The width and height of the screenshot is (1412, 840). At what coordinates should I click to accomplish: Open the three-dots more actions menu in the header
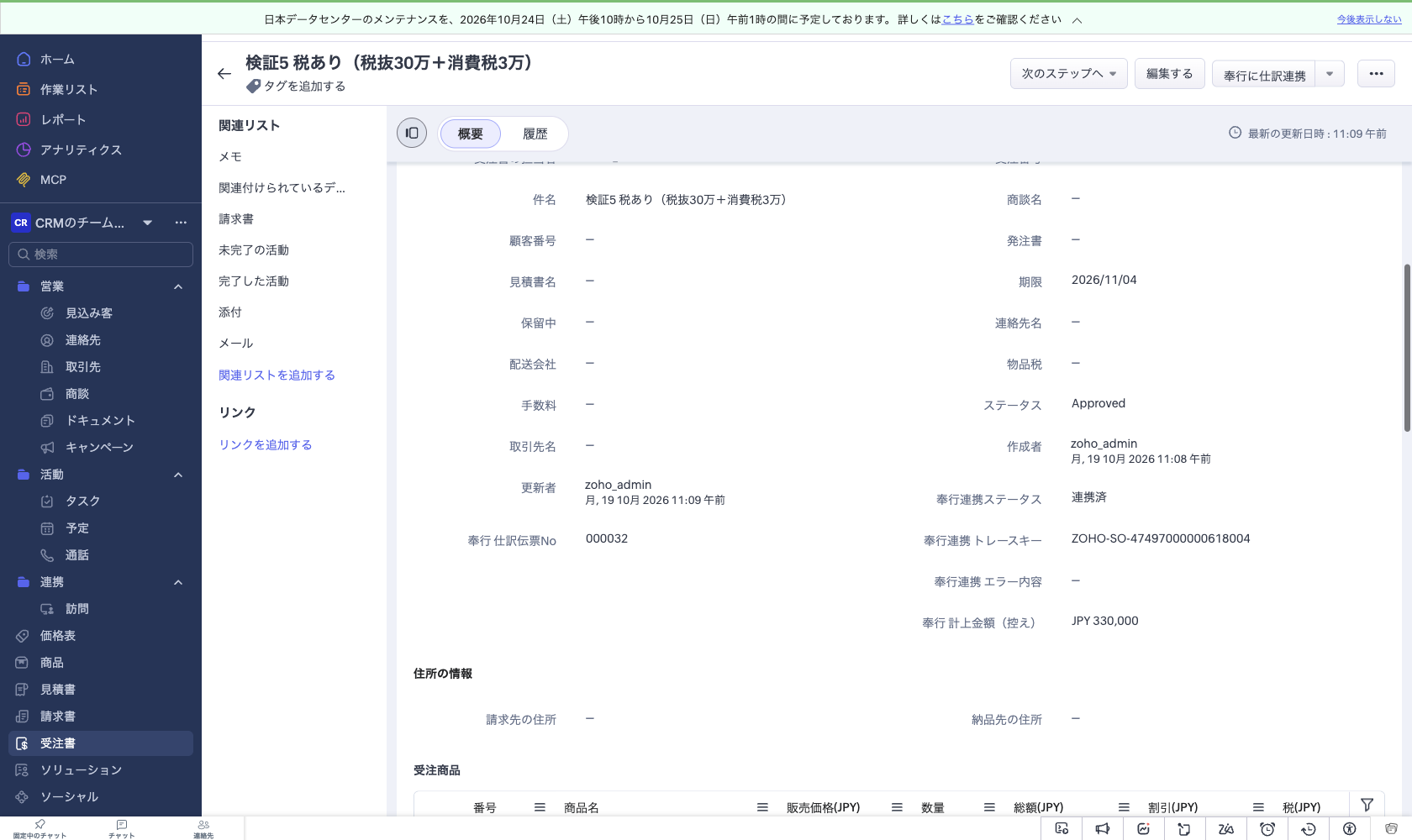[x=1376, y=74]
